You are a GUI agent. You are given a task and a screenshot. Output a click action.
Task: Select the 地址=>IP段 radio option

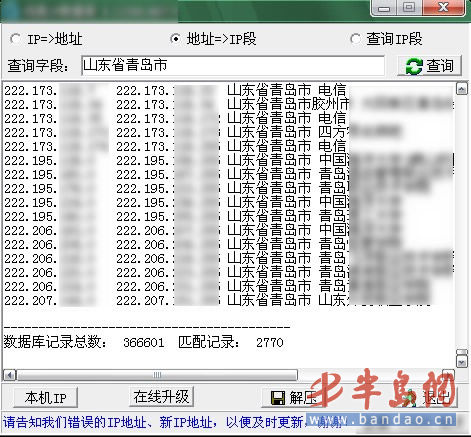[x=176, y=39]
